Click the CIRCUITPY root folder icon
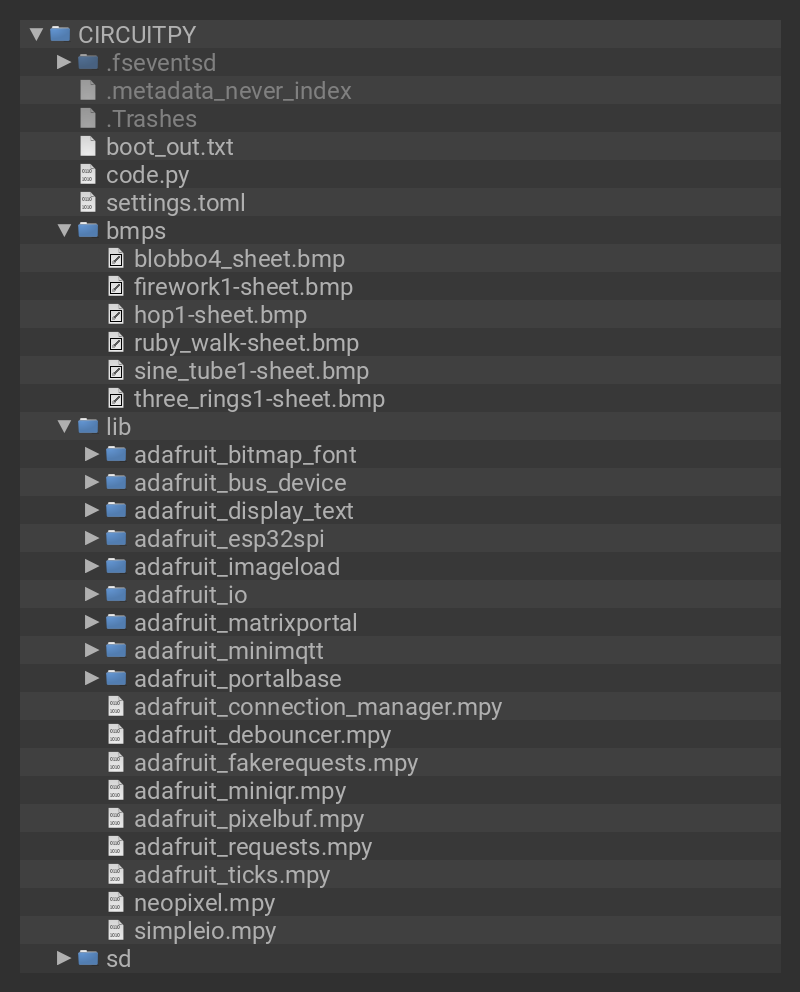 coord(60,34)
